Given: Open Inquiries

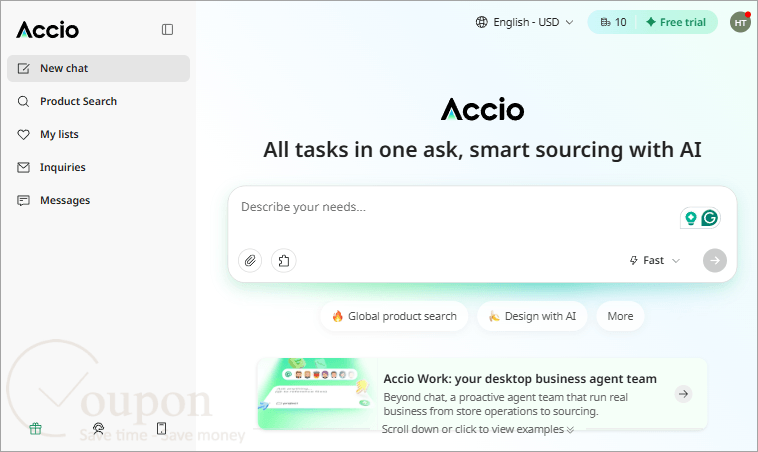Looking at the screenshot, I should (98, 167).
